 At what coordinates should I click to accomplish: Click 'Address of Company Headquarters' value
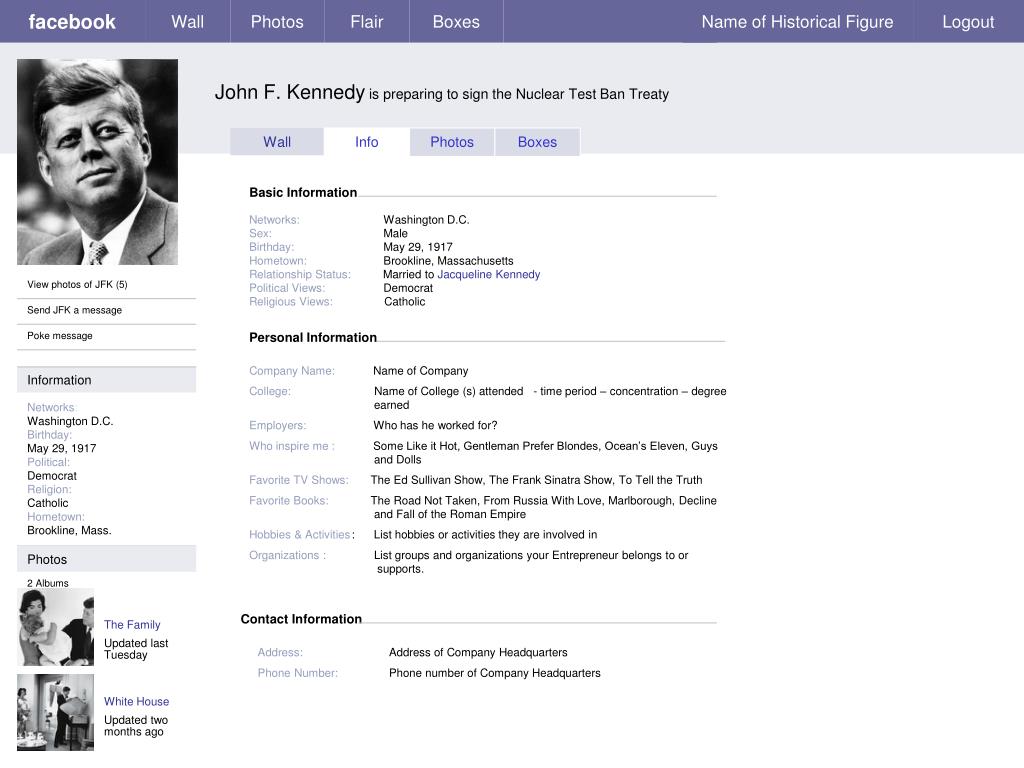click(478, 652)
